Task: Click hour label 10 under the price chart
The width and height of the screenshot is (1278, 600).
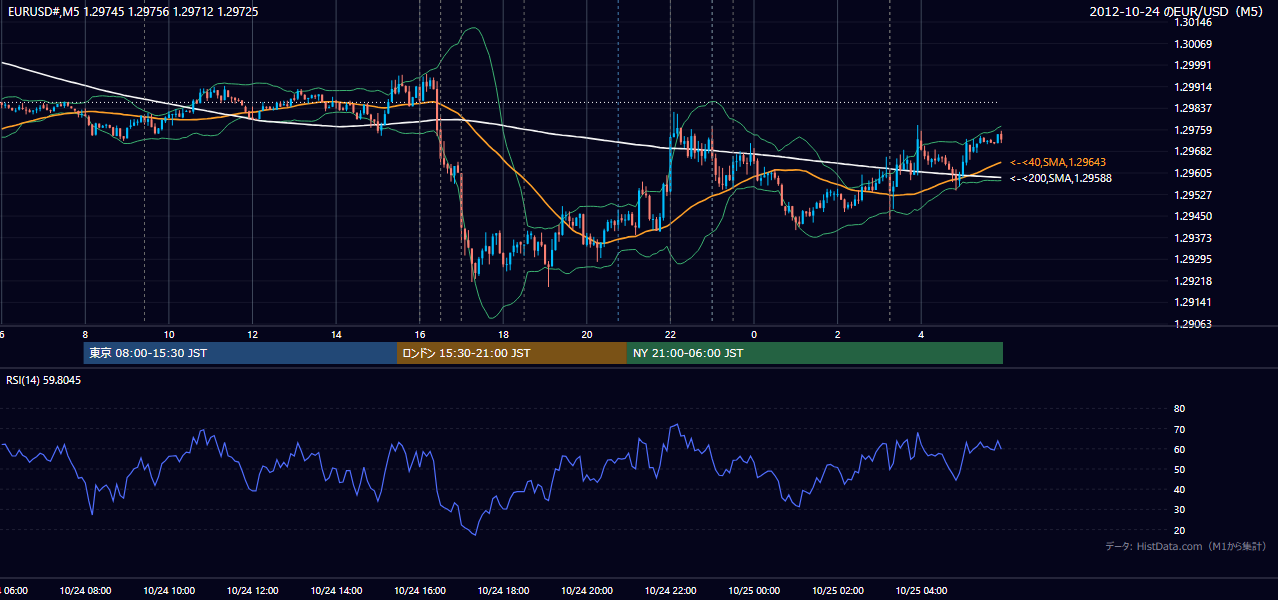Action: 169,335
